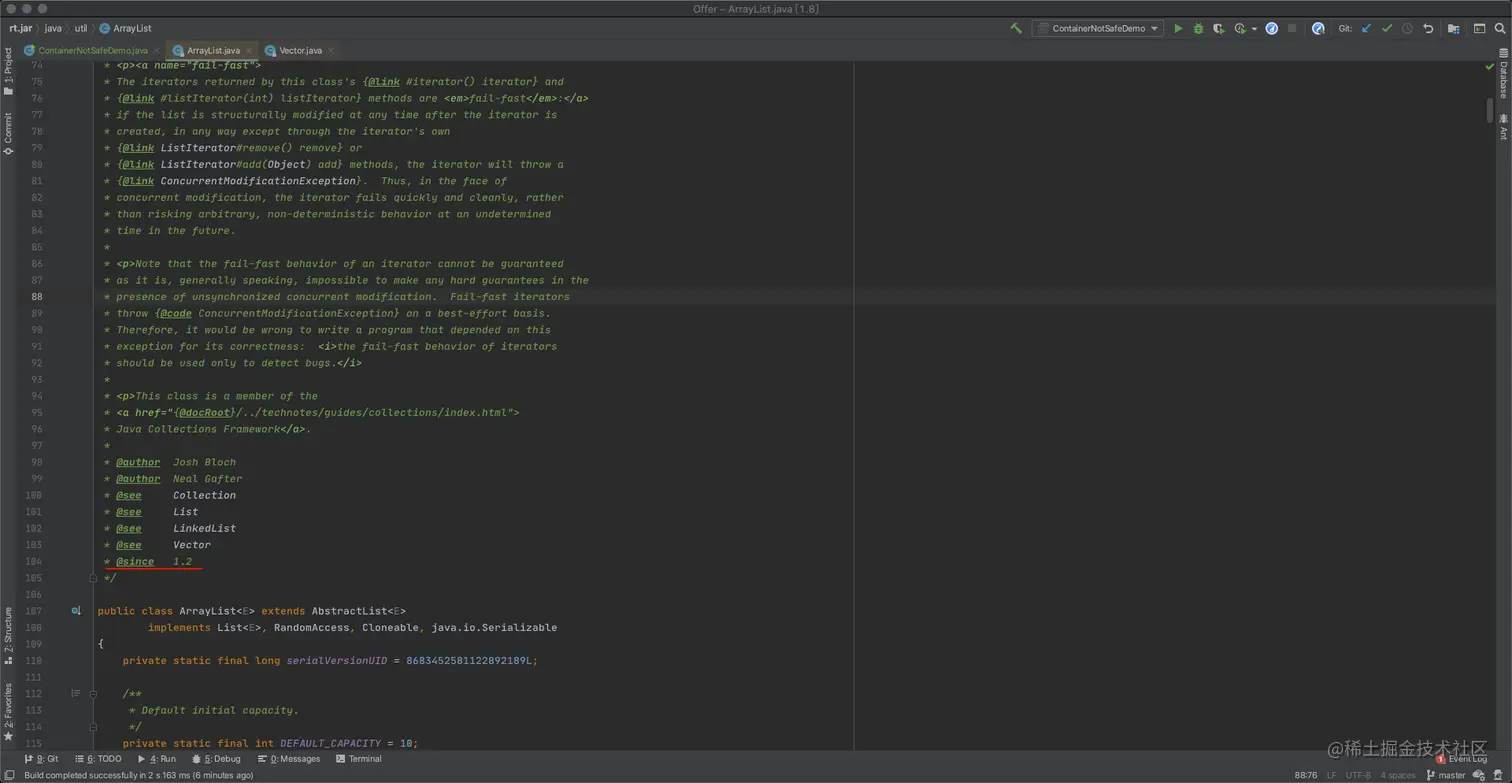Close the ContainerNotSafeDemo.java tab
Screen dimensions: 1512x783
tap(157, 50)
